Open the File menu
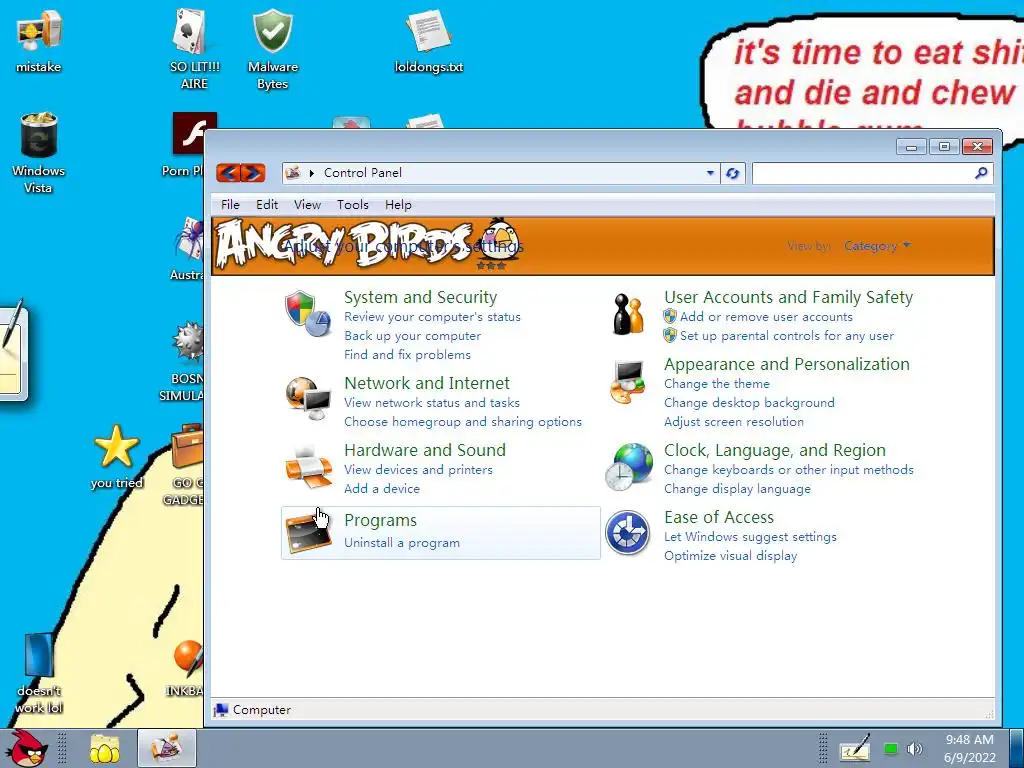The height and width of the screenshot is (768, 1024). click(230, 205)
